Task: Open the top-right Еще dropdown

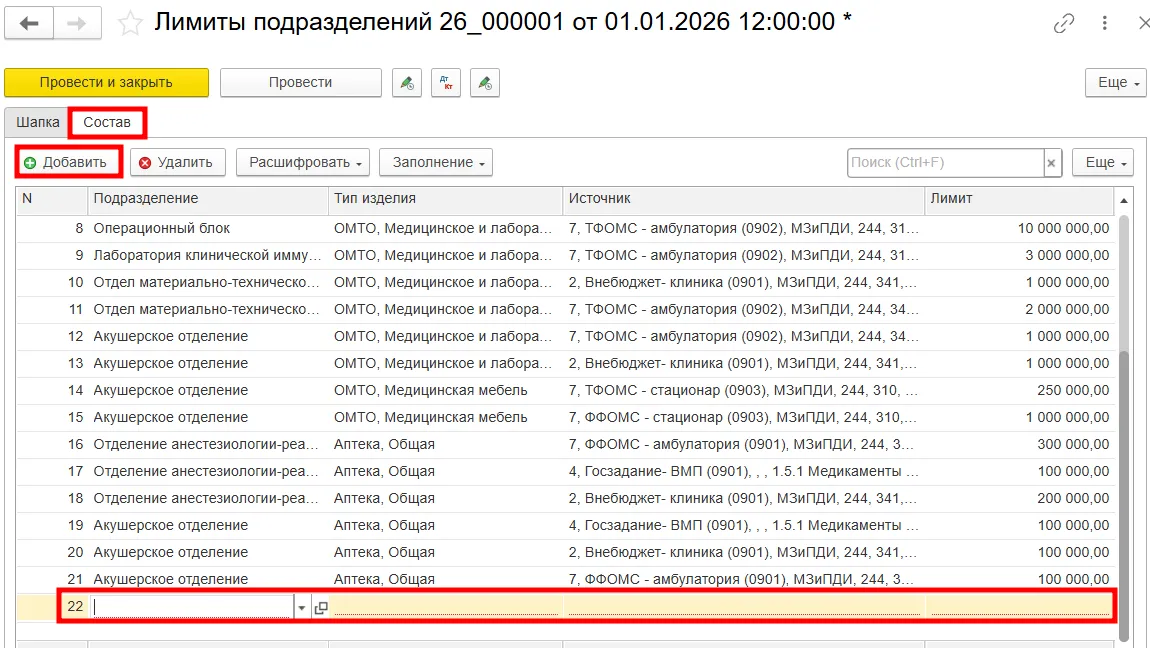Action: tap(1116, 83)
